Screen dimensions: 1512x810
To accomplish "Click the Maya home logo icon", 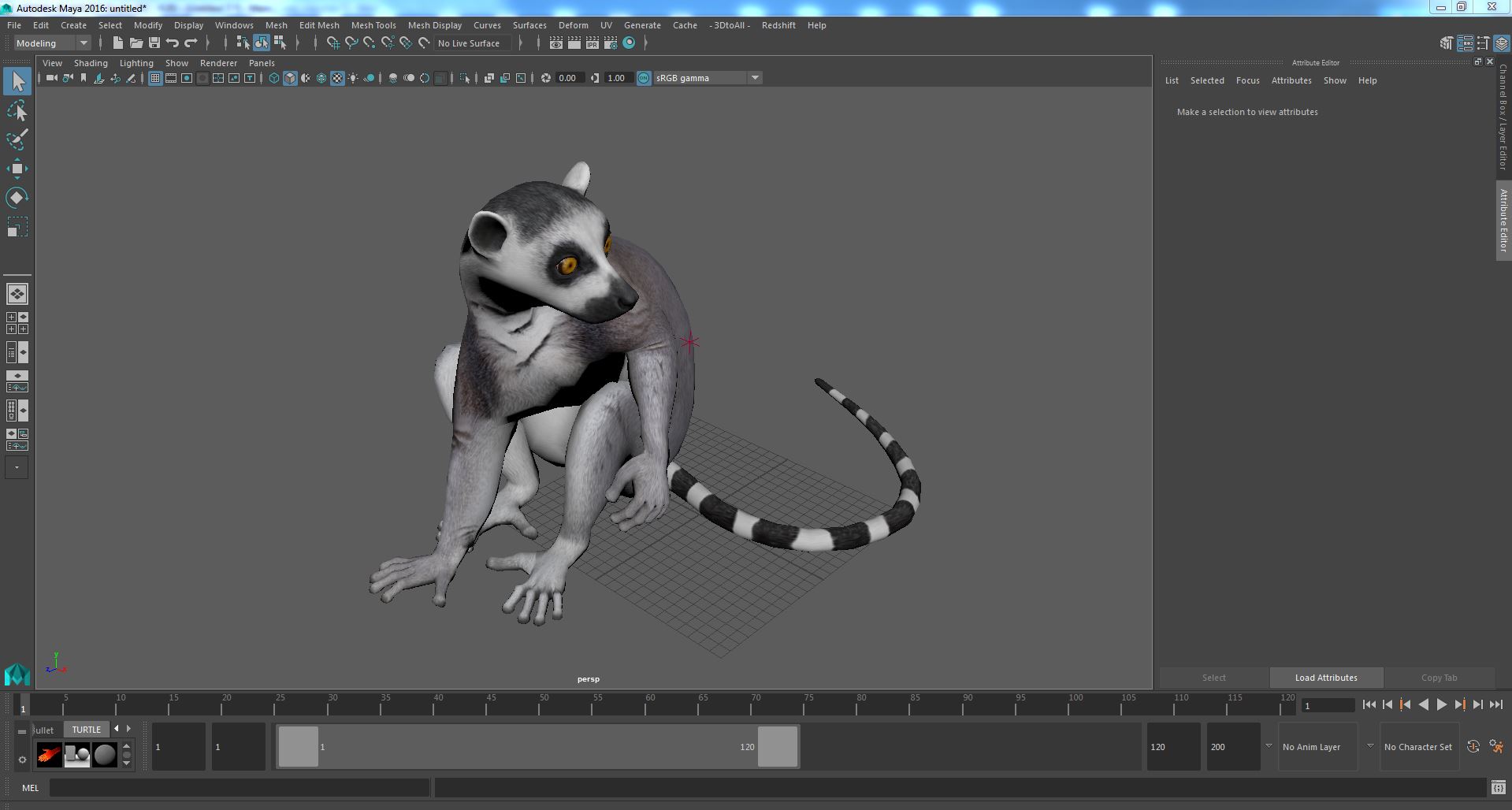I will pos(17,674).
